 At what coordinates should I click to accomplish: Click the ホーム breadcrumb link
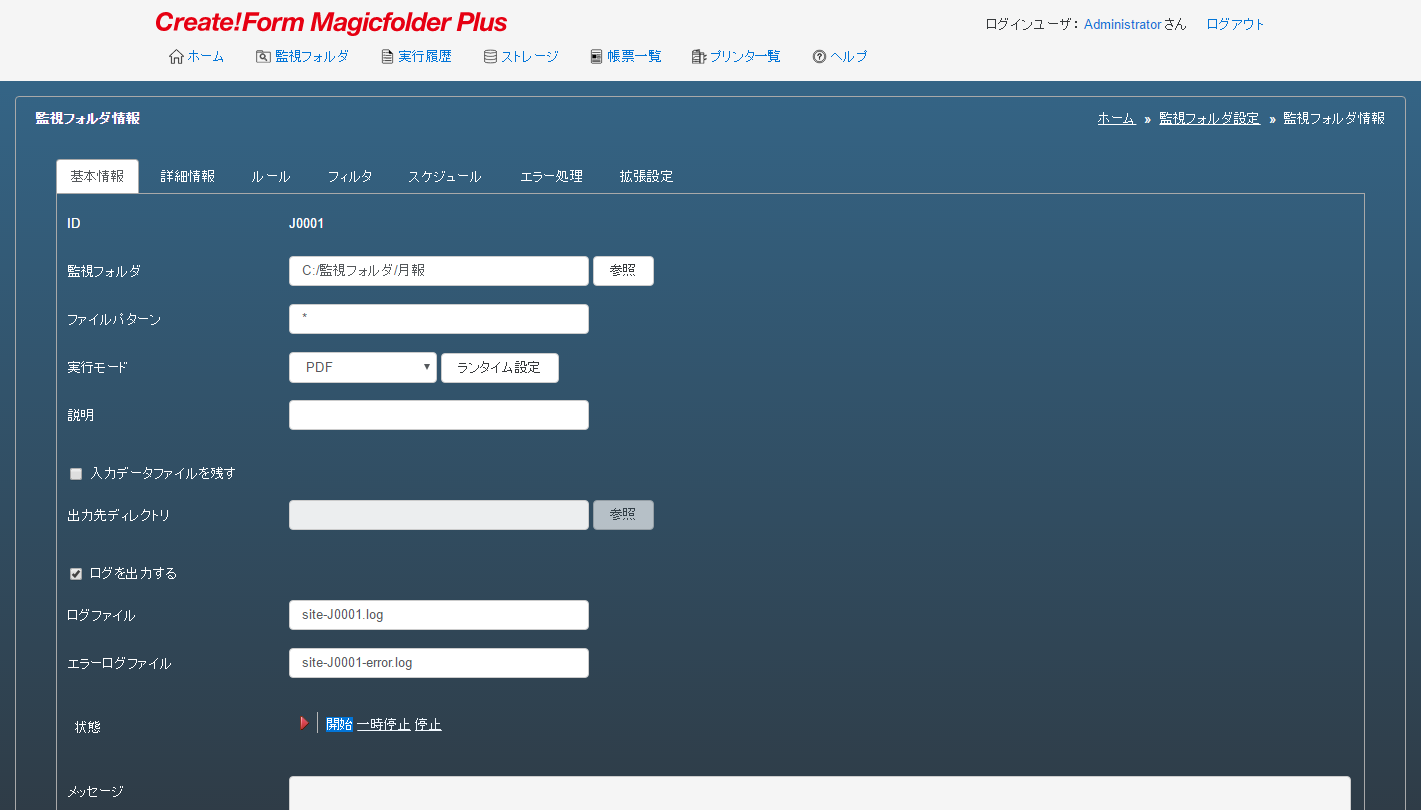point(1116,118)
